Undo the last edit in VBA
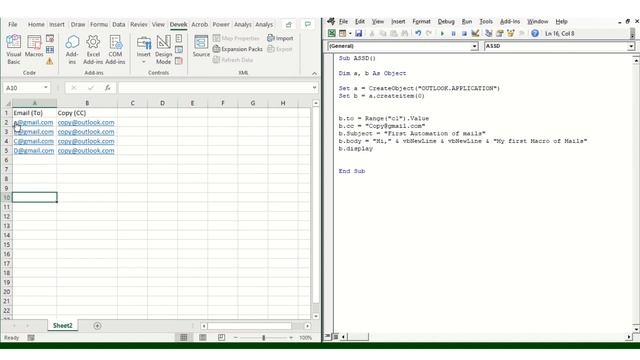This screenshot has width=640, height=360. [418, 33]
